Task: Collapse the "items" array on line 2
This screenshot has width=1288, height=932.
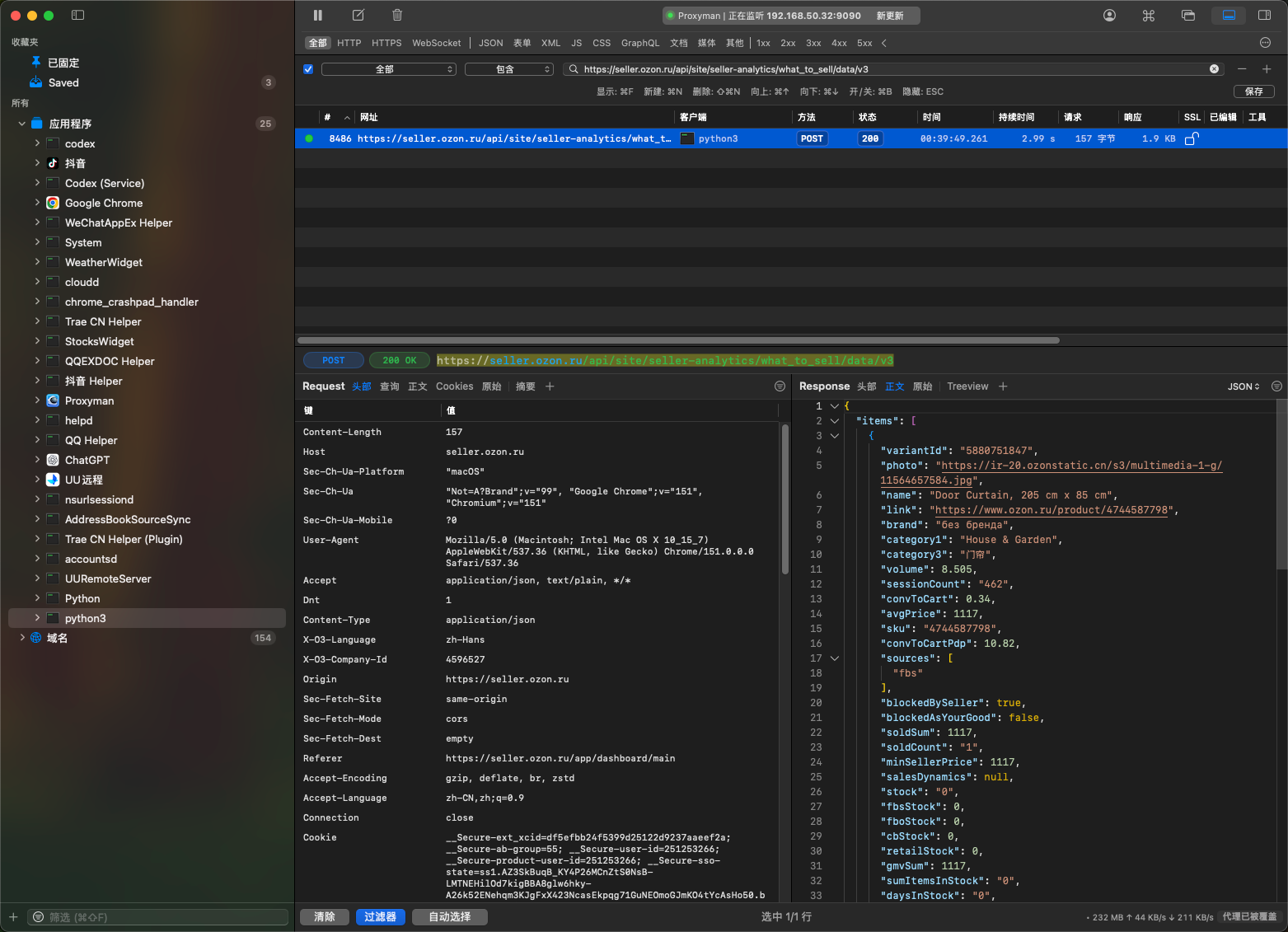Action: tap(835, 421)
